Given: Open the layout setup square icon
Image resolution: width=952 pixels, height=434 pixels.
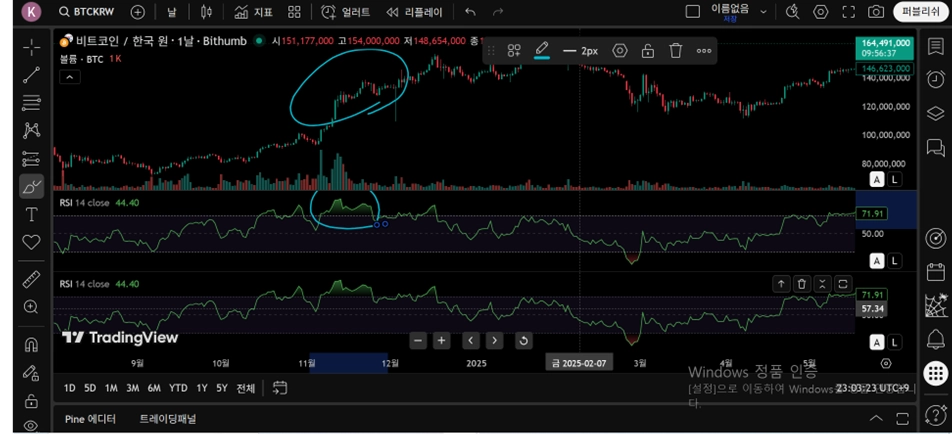Looking at the screenshot, I should [692, 12].
